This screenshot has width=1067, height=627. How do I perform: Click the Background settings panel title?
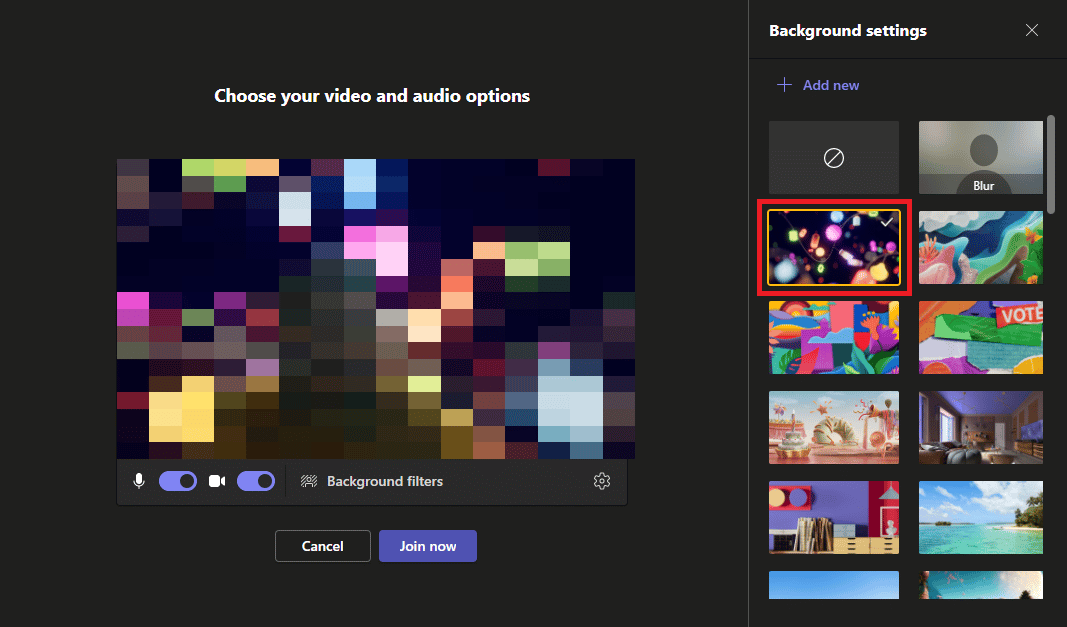847,31
